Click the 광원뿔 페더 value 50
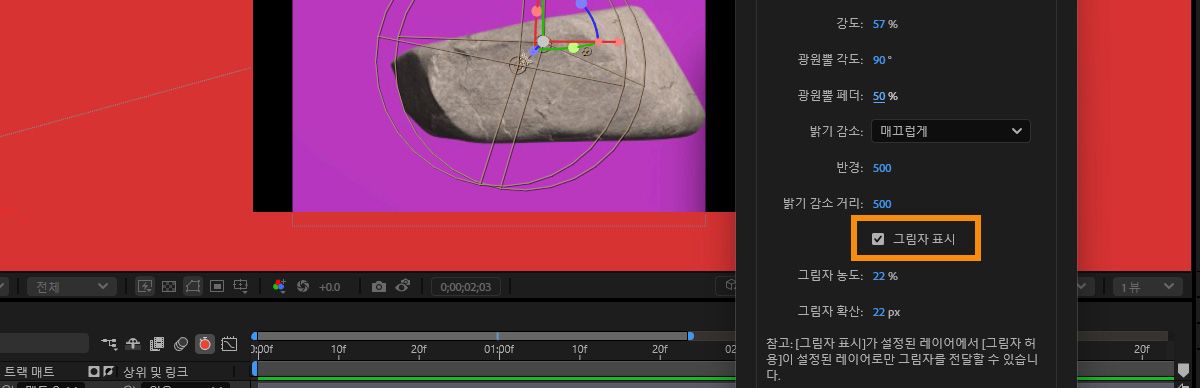 [x=879, y=96]
